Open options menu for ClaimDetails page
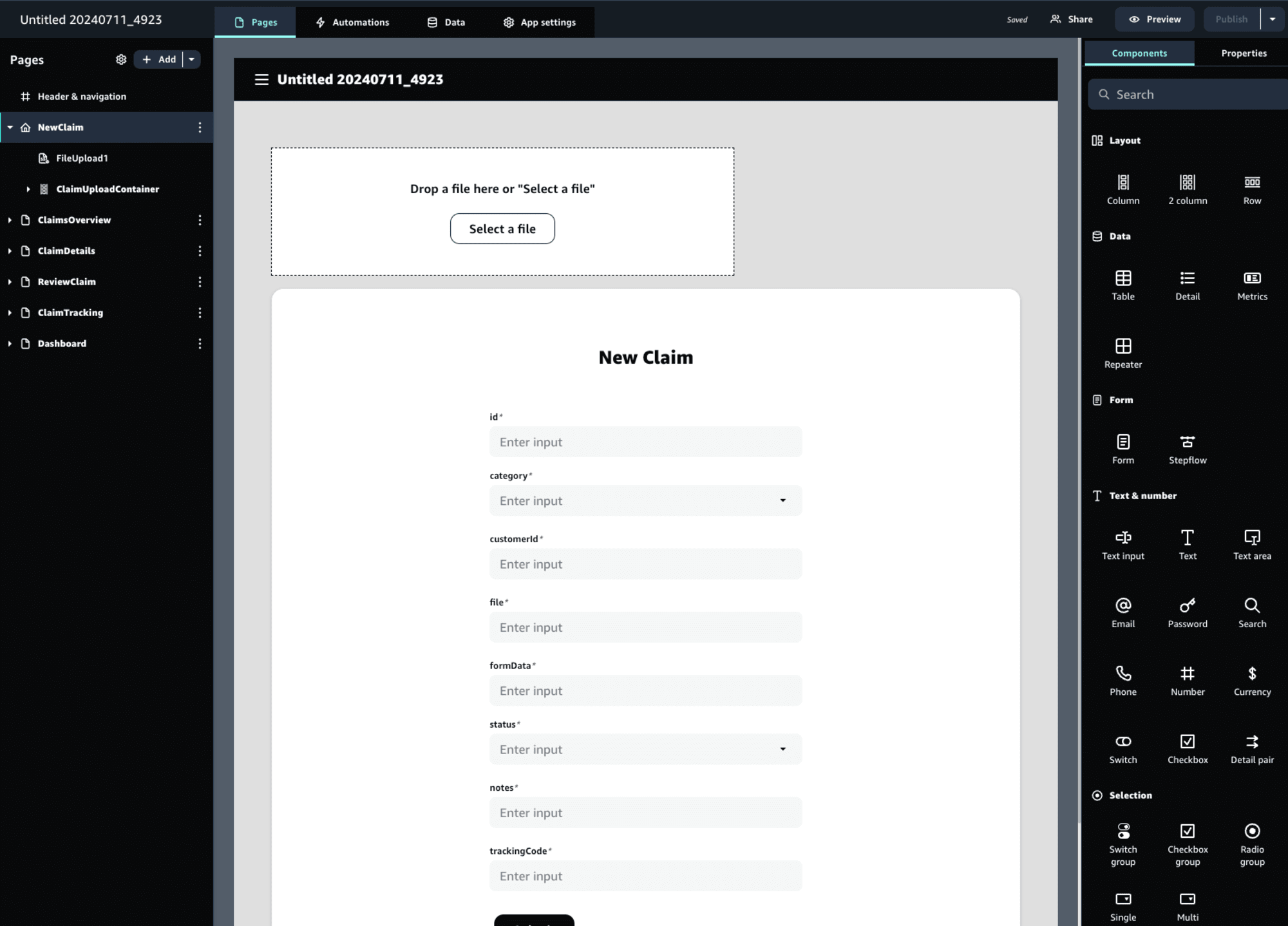This screenshot has width=1288, height=926. coord(200,251)
